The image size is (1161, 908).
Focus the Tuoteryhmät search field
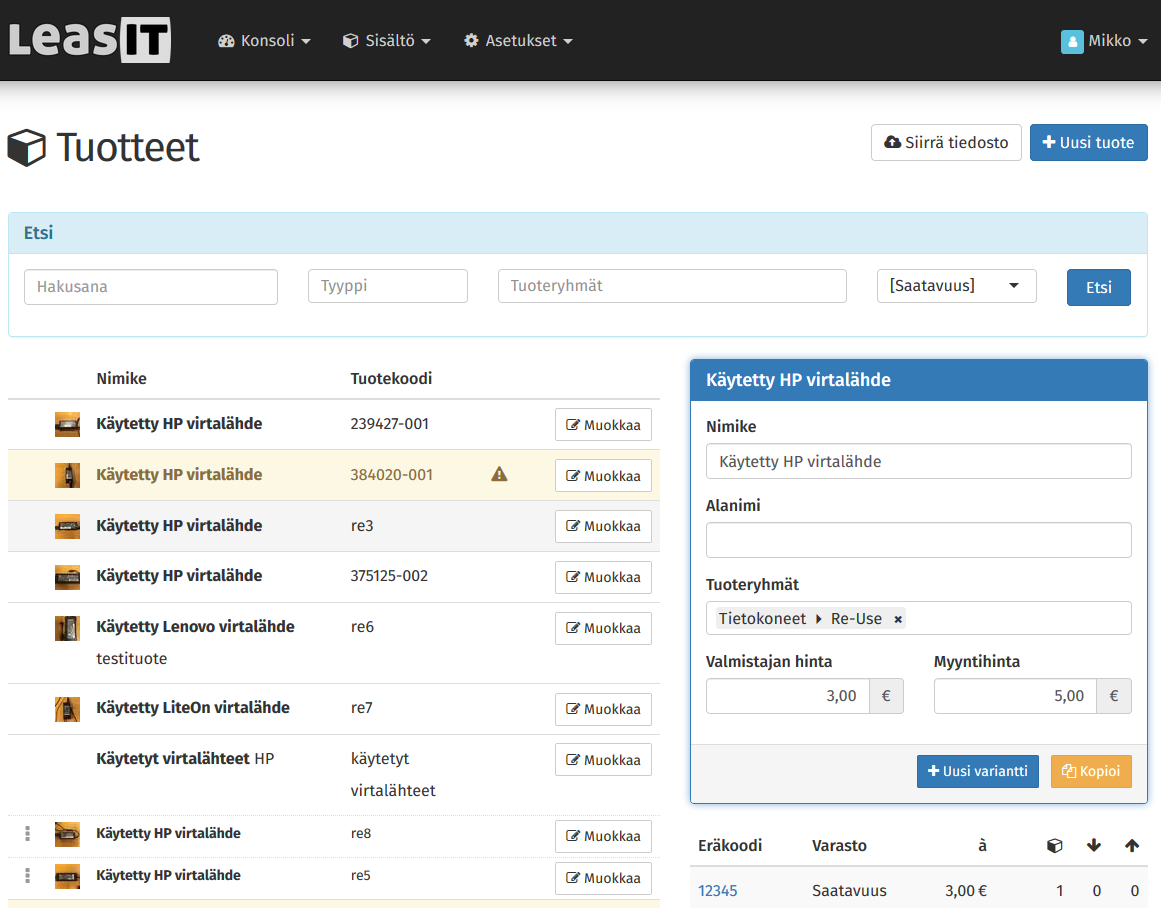click(672, 286)
